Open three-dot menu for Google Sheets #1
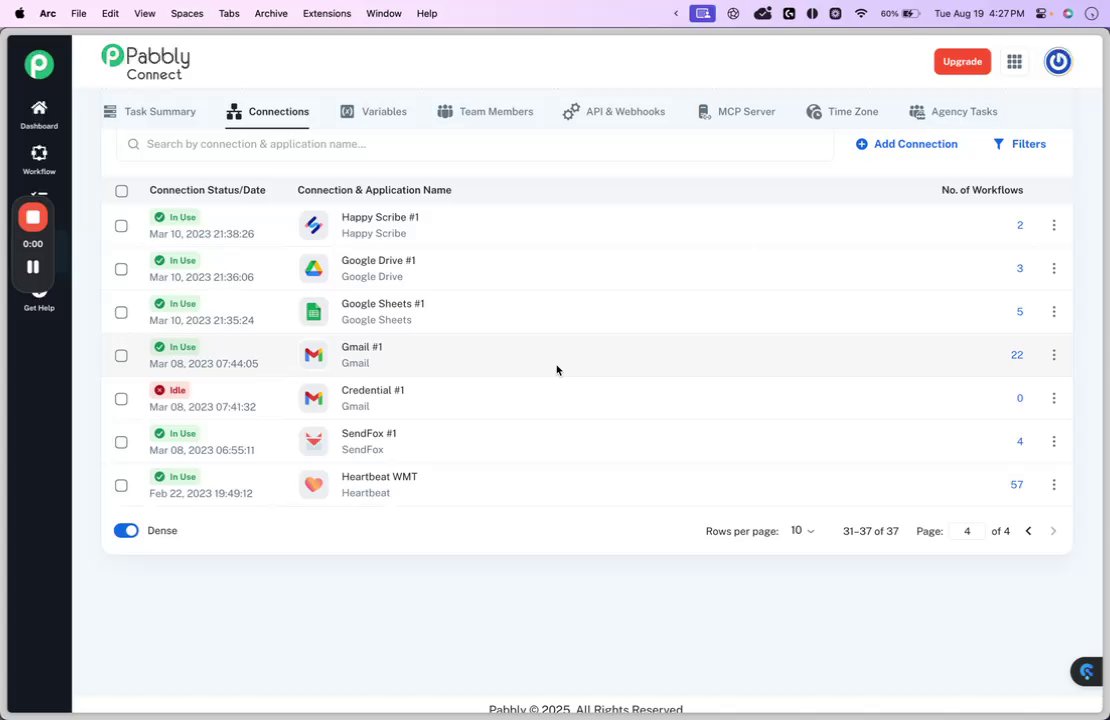The image size is (1110, 720). coord(1053,312)
